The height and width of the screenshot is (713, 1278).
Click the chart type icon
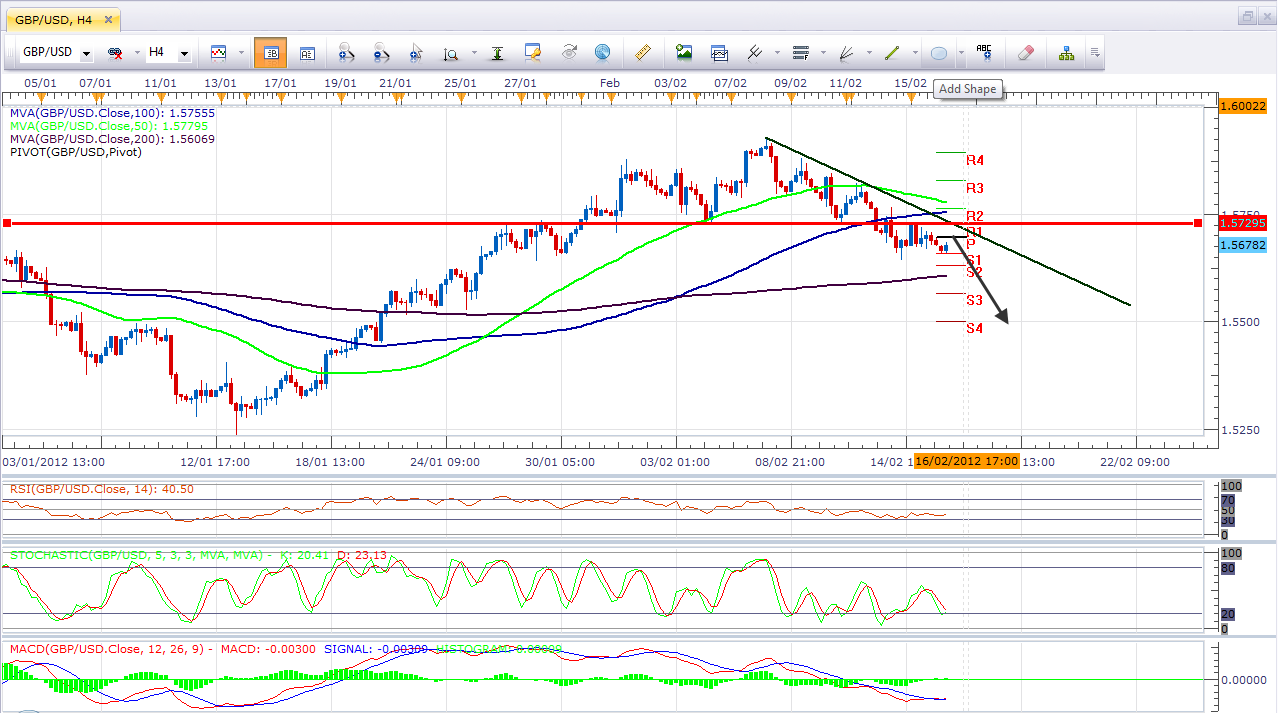coord(218,52)
